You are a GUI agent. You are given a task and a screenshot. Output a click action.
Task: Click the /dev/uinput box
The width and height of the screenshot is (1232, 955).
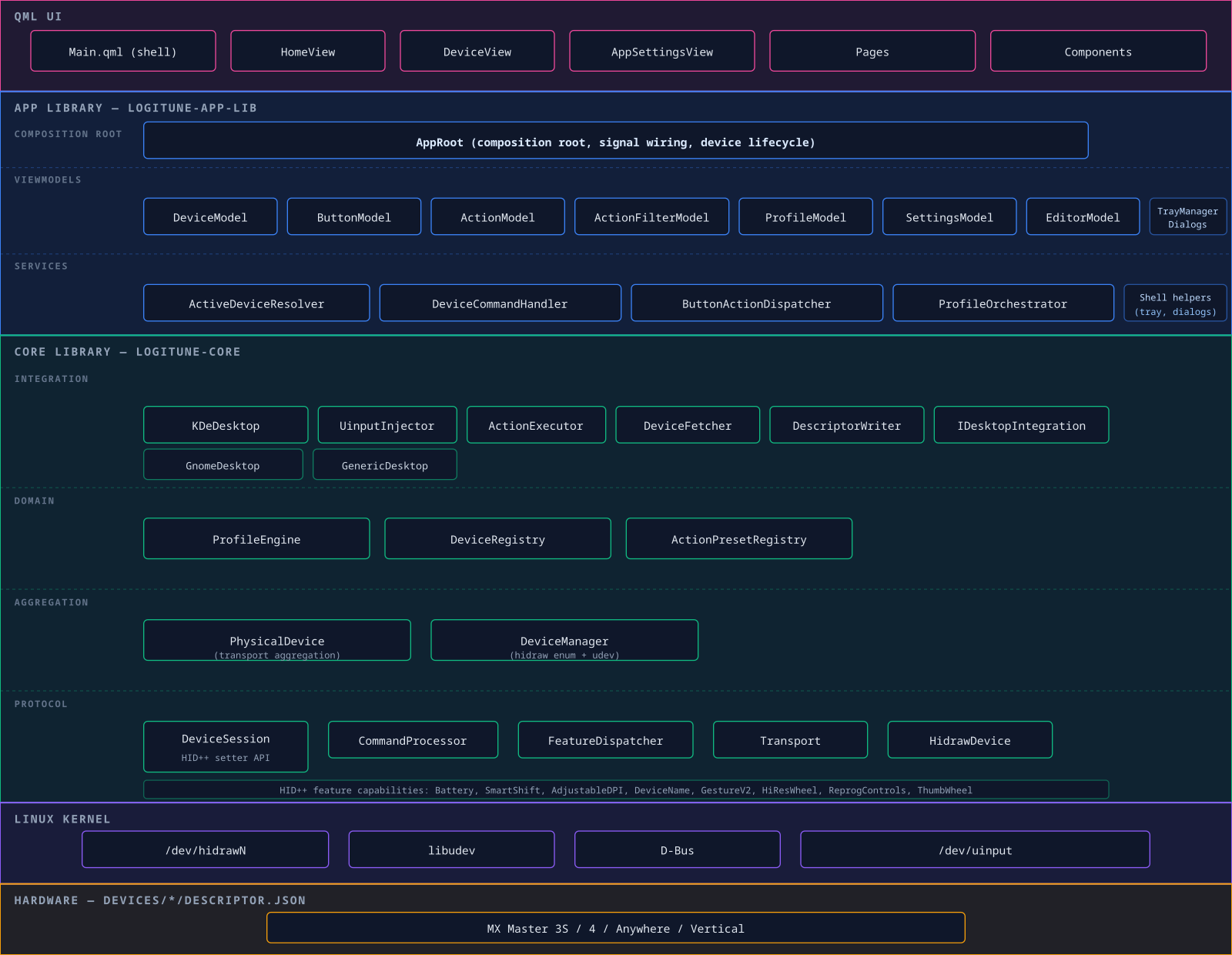[x=976, y=849]
